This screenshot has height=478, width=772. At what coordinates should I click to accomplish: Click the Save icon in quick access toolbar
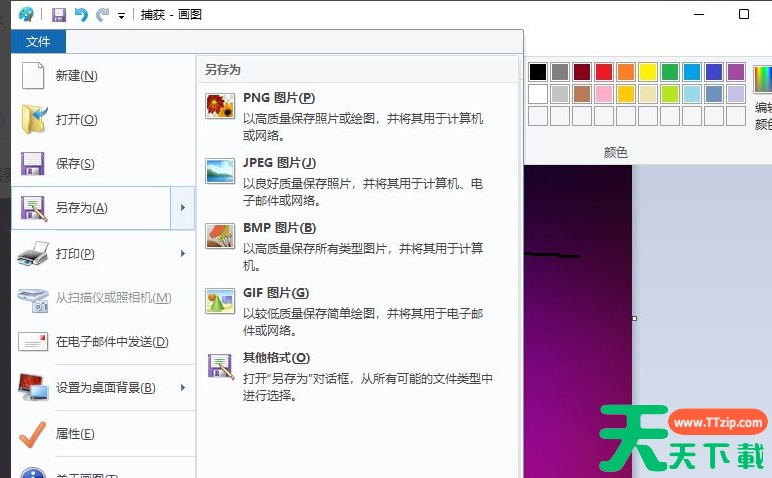(59, 15)
